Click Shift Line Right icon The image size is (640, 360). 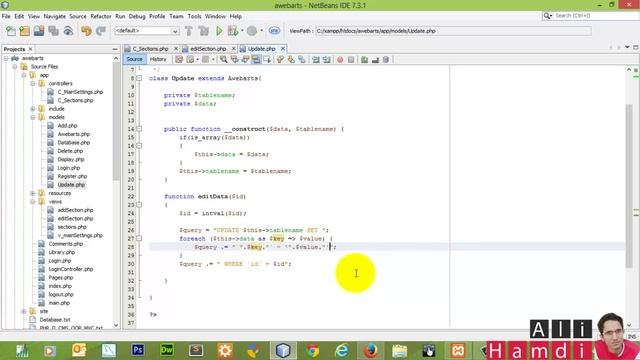327,60
